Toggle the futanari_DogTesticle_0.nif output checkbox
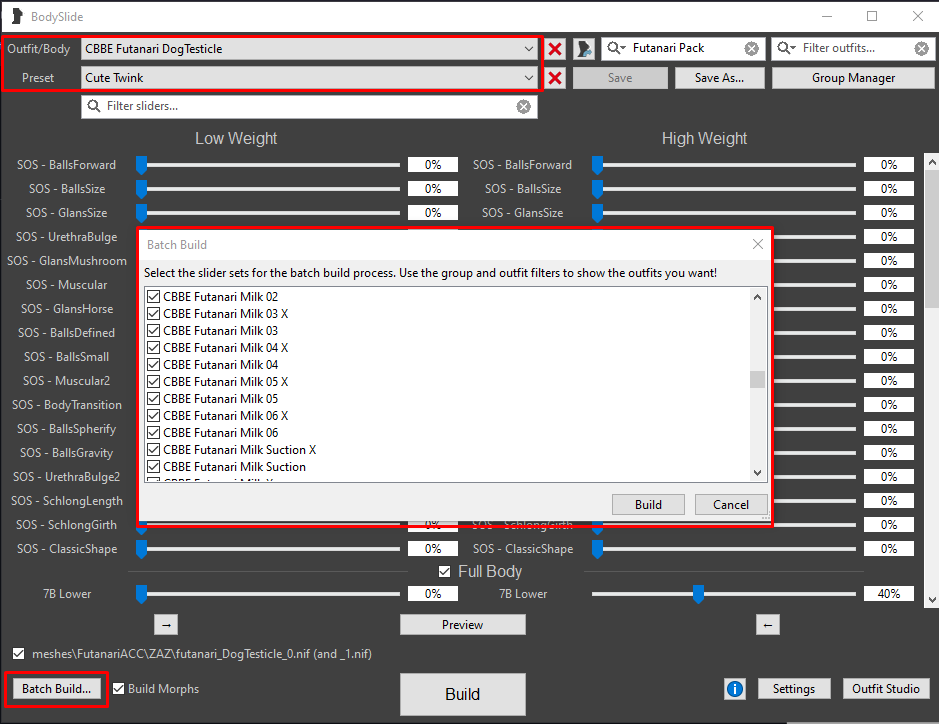This screenshot has width=939, height=724. click(x=19, y=653)
